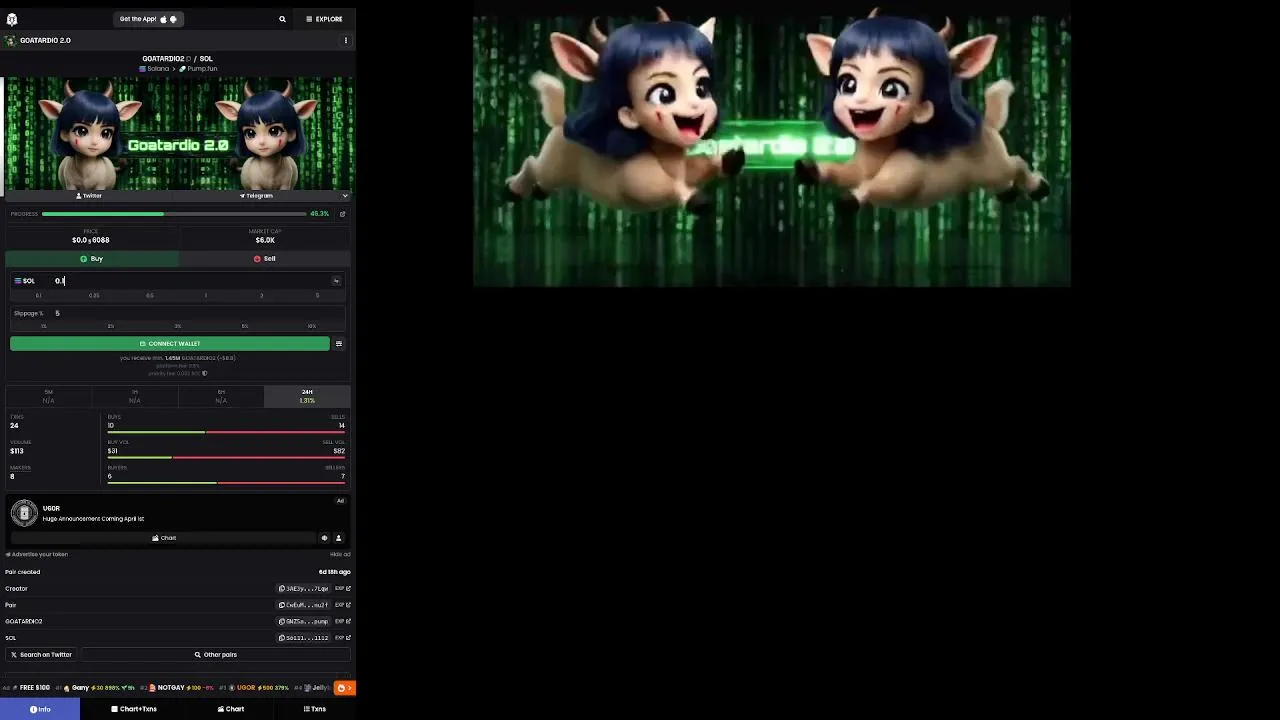Click FREE $100 ad in ticker
Image resolution: width=1280 pixels, height=720 pixels.
point(29,688)
